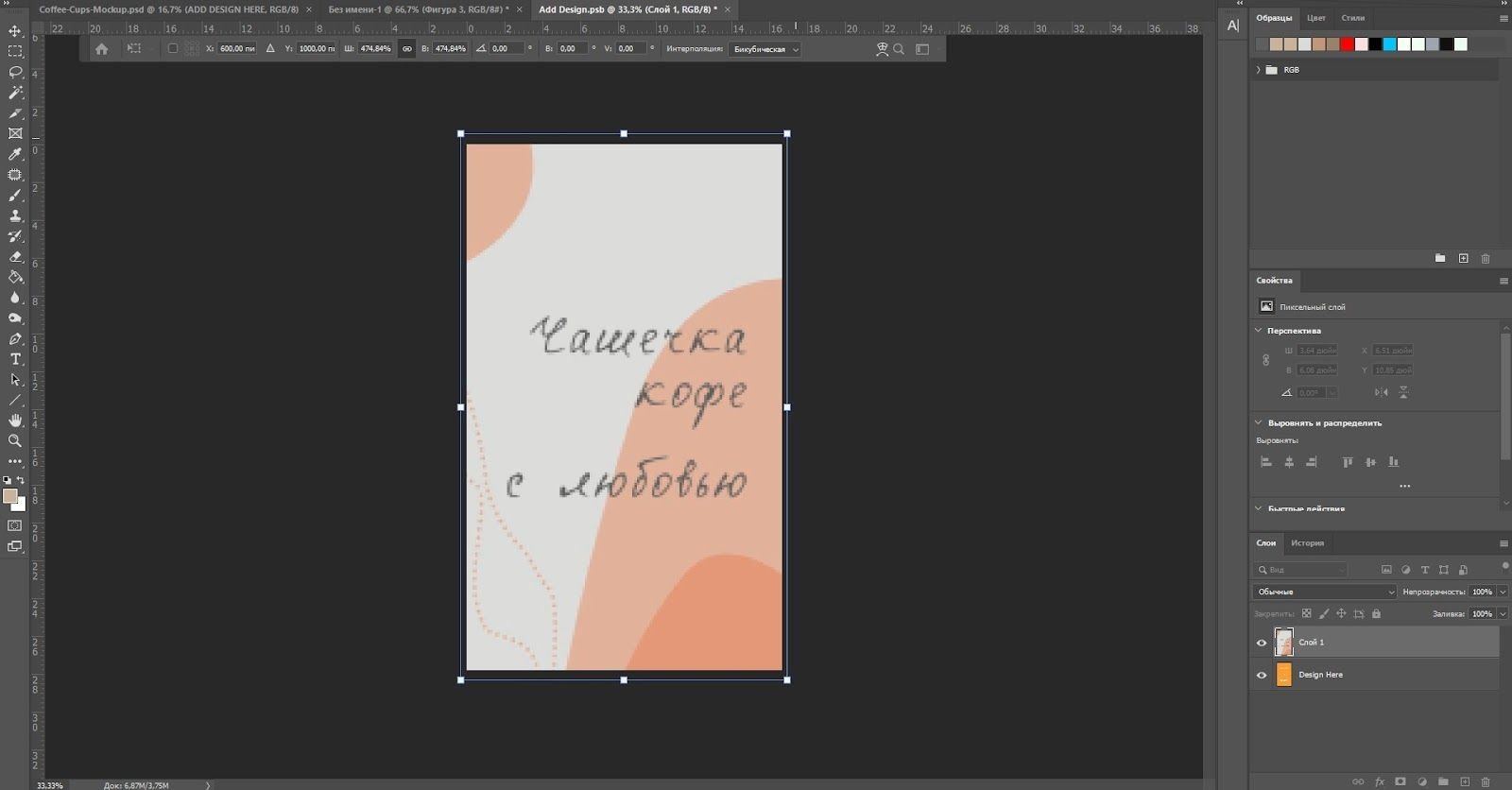Select the Move tool

15,31
